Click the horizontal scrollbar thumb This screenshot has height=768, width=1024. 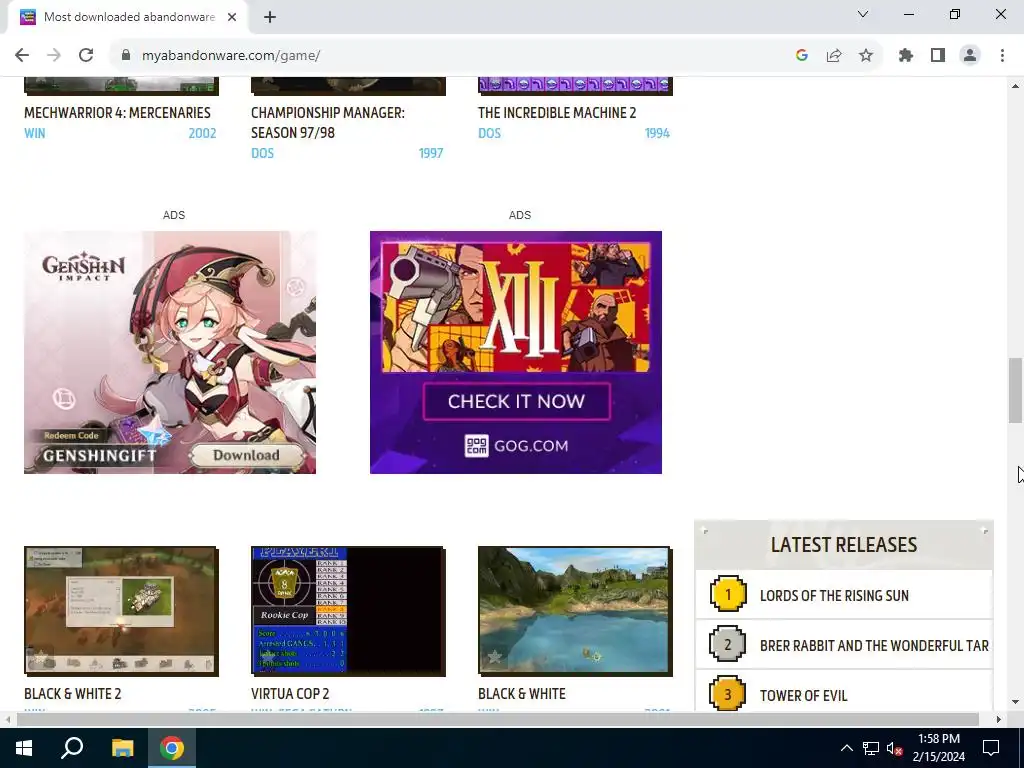tap(498, 720)
